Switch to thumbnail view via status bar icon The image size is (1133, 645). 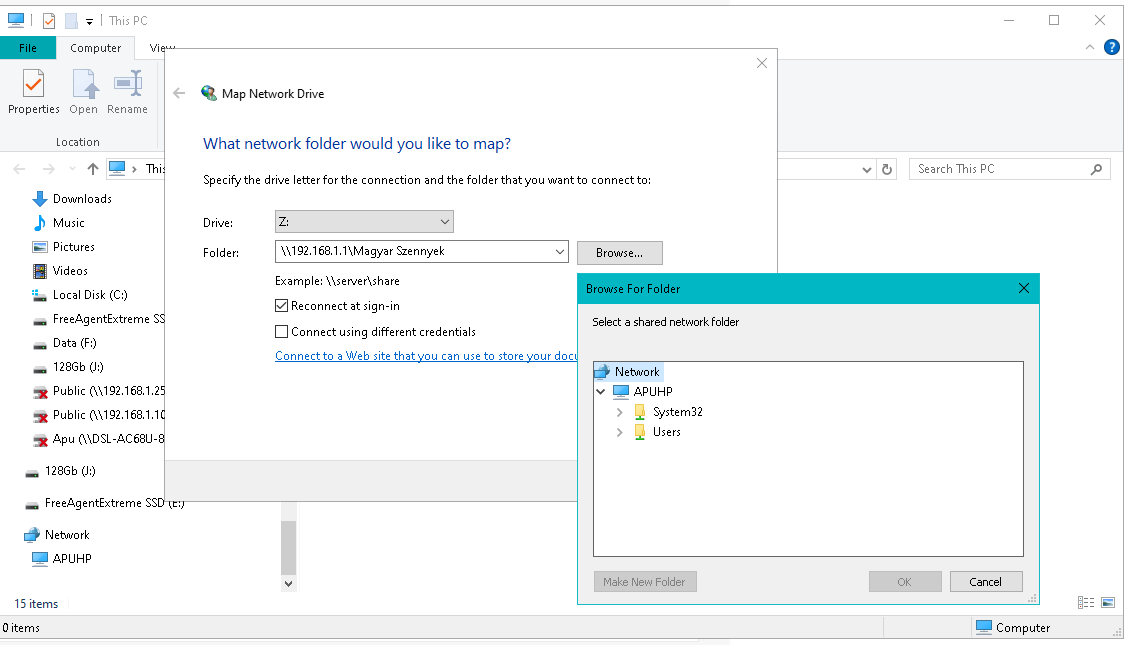(x=1108, y=602)
